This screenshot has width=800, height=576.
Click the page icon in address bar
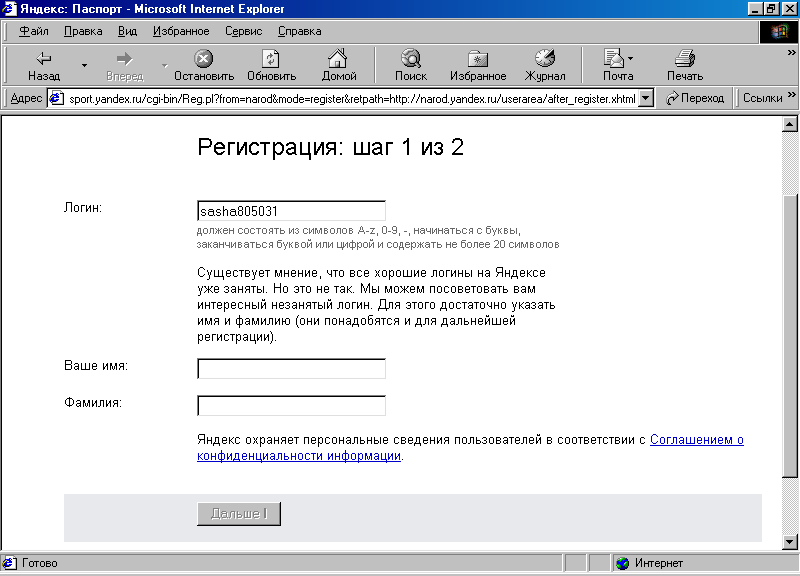click(x=56, y=98)
